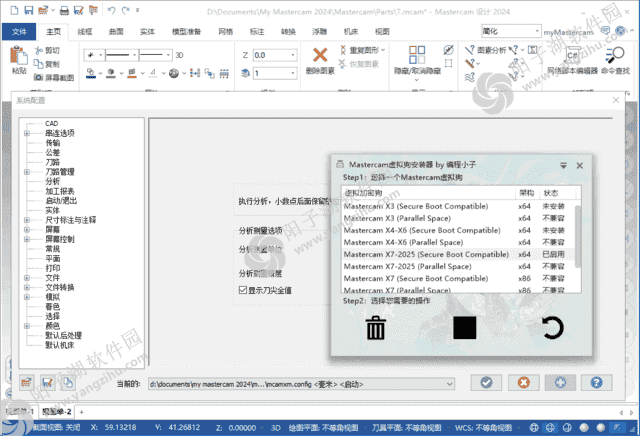Click the Undo arrow icon
640x436 pixels.
tap(111, 10)
